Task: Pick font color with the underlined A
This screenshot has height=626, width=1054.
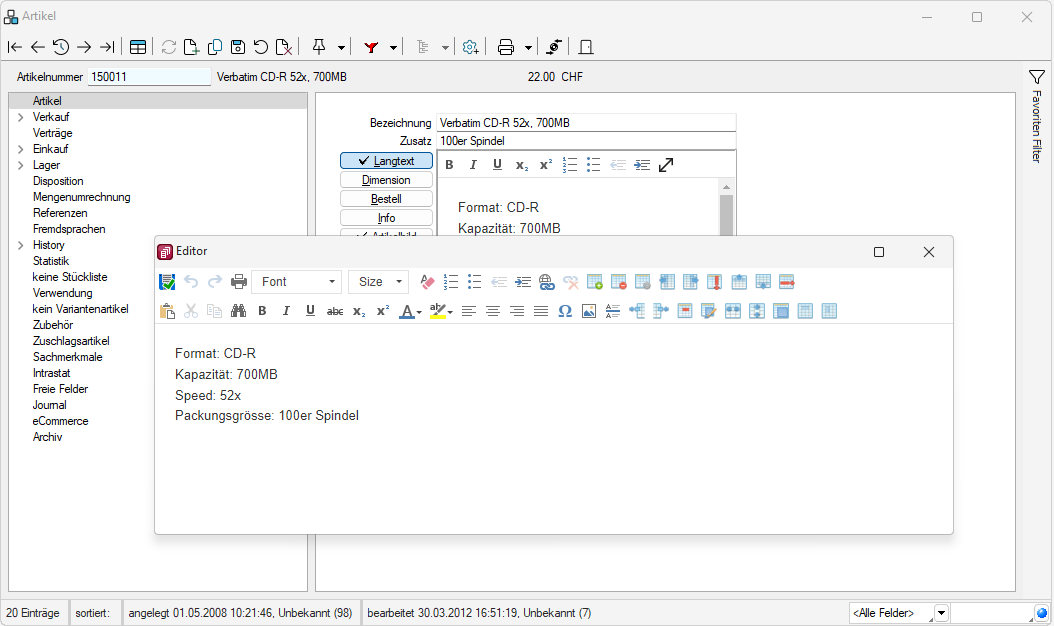Action: click(x=407, y=311)
